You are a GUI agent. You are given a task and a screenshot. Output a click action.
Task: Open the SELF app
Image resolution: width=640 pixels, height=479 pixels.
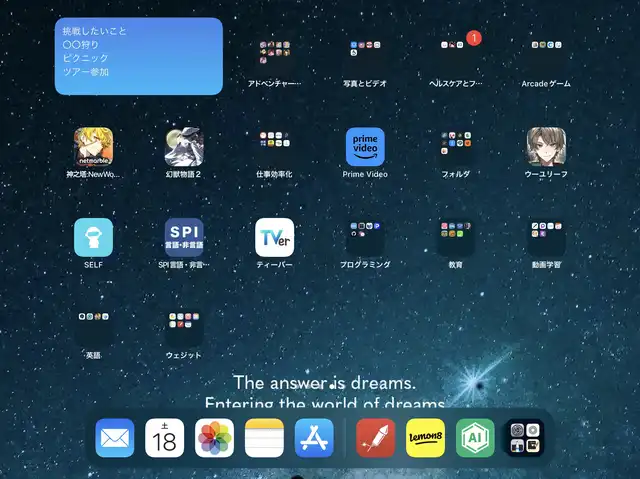[93, 237]
